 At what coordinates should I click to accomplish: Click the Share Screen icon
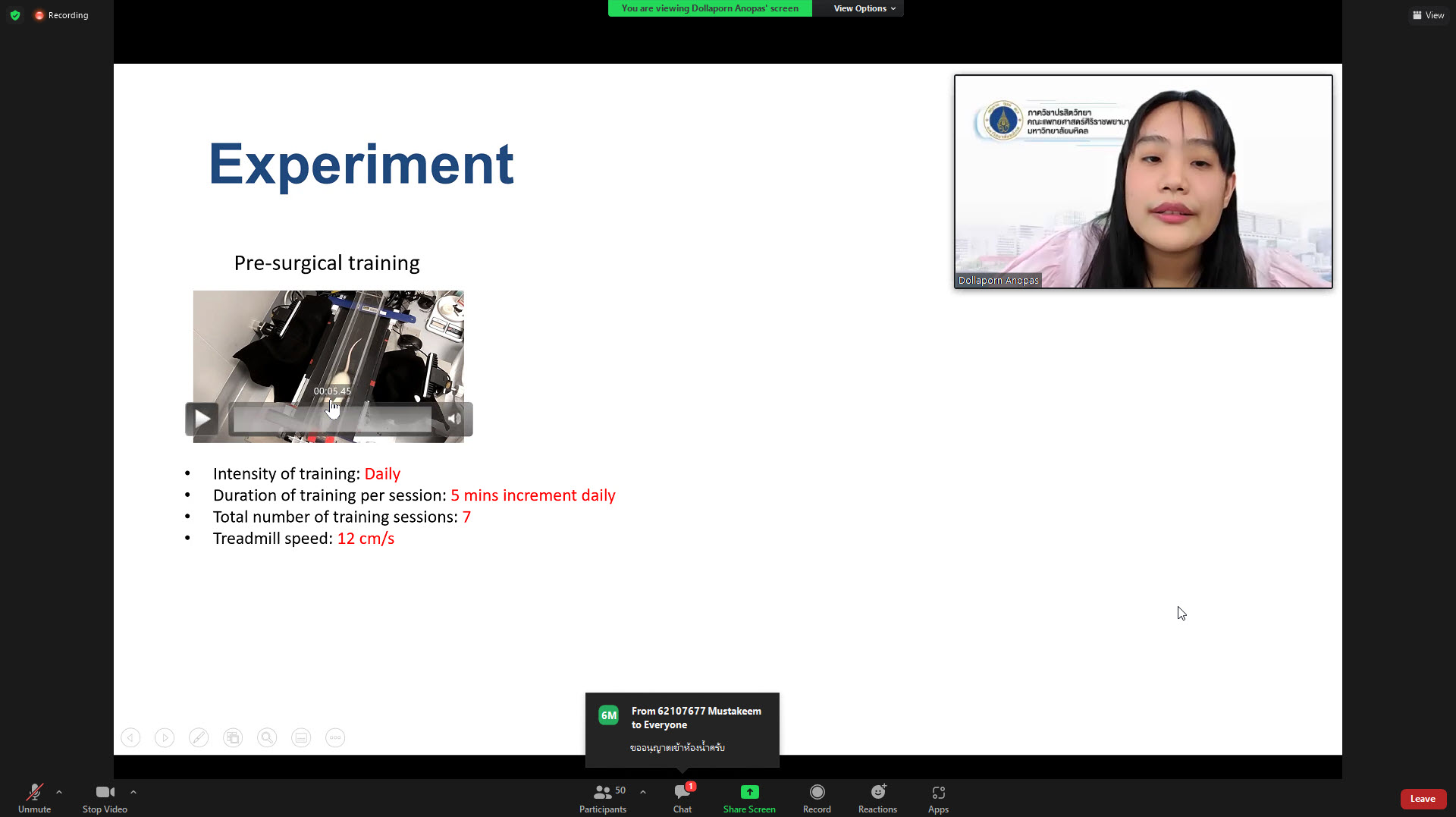749,792
